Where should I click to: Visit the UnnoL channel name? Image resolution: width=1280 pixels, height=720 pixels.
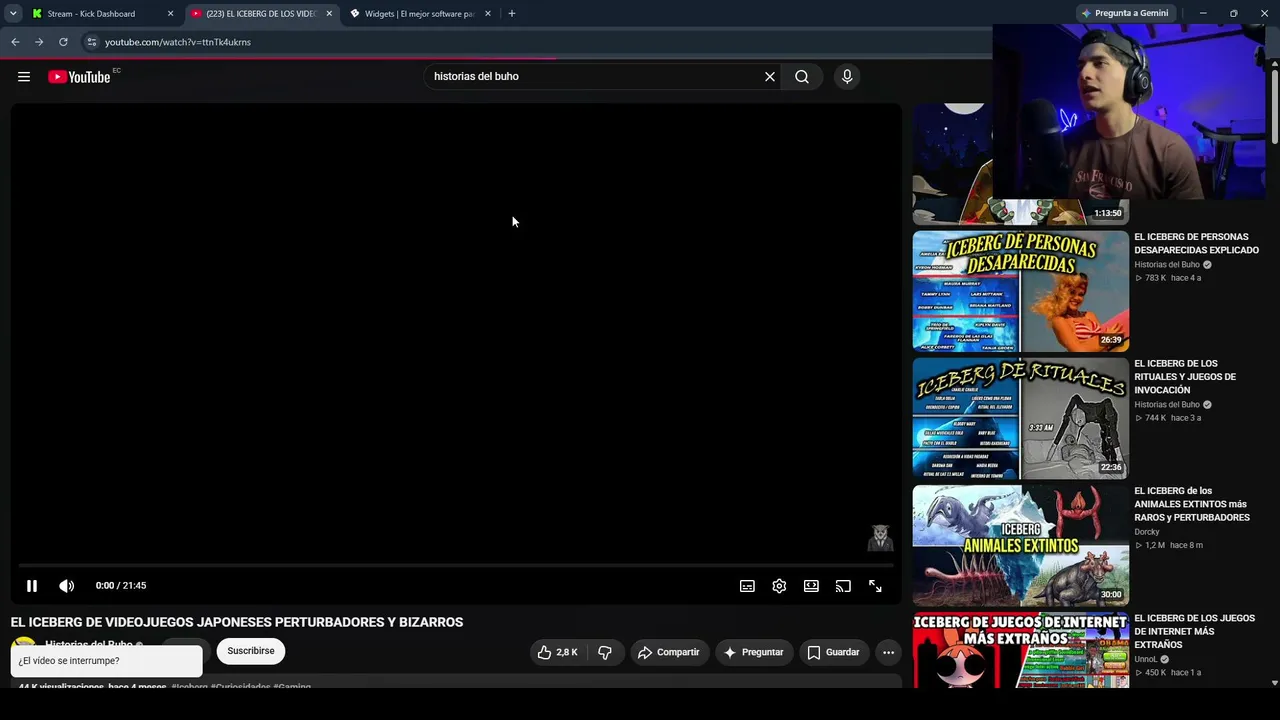[1146, 660]
